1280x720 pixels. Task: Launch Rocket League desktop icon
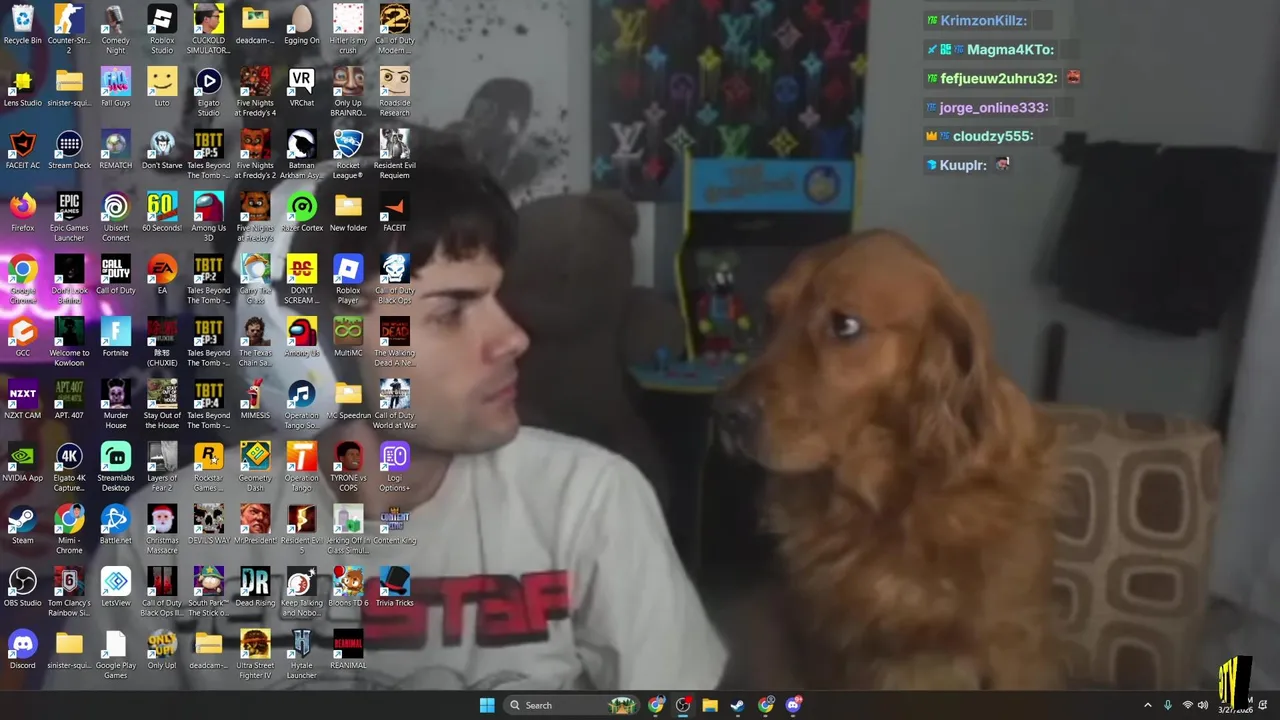348,155
